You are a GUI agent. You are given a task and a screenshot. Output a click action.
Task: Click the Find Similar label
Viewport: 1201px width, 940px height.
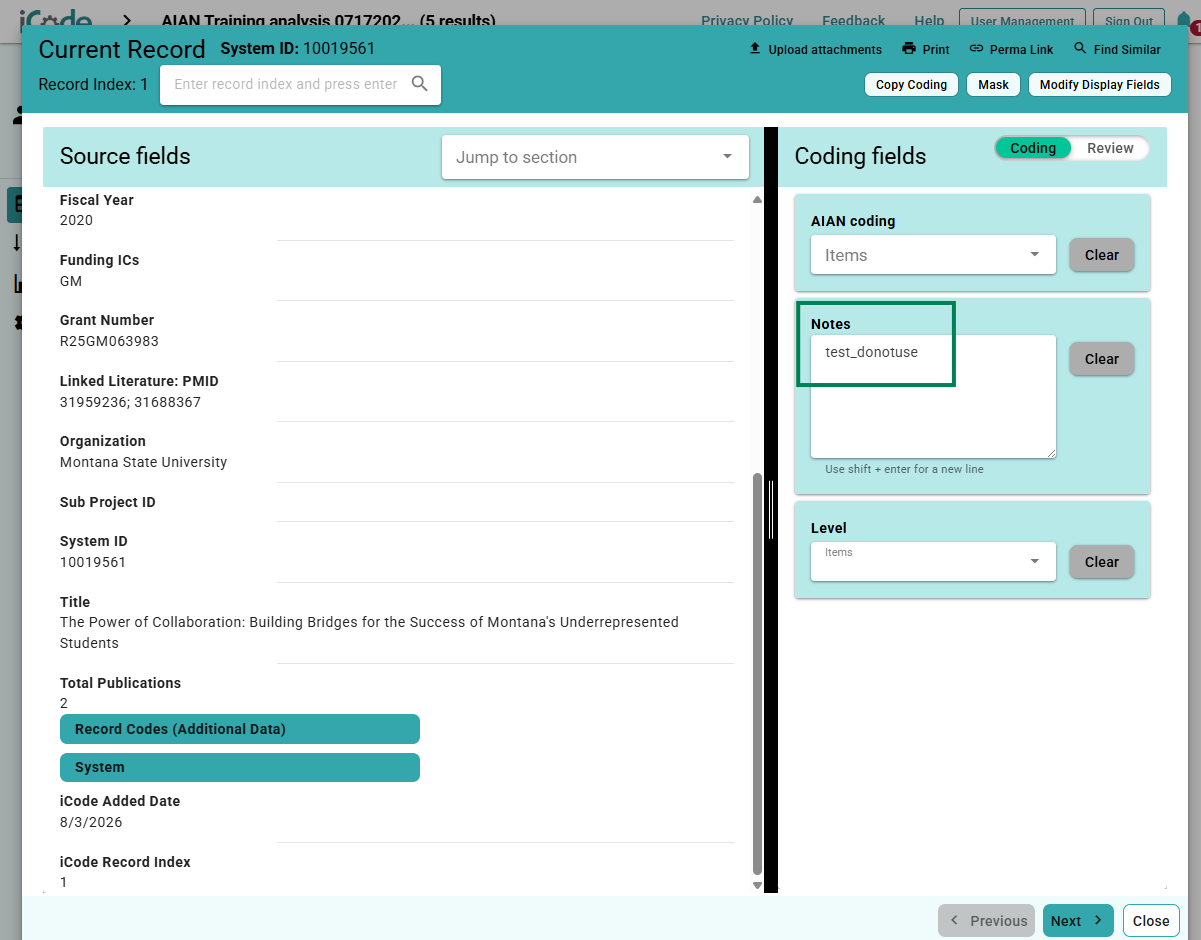click(x=1127, y=50)
